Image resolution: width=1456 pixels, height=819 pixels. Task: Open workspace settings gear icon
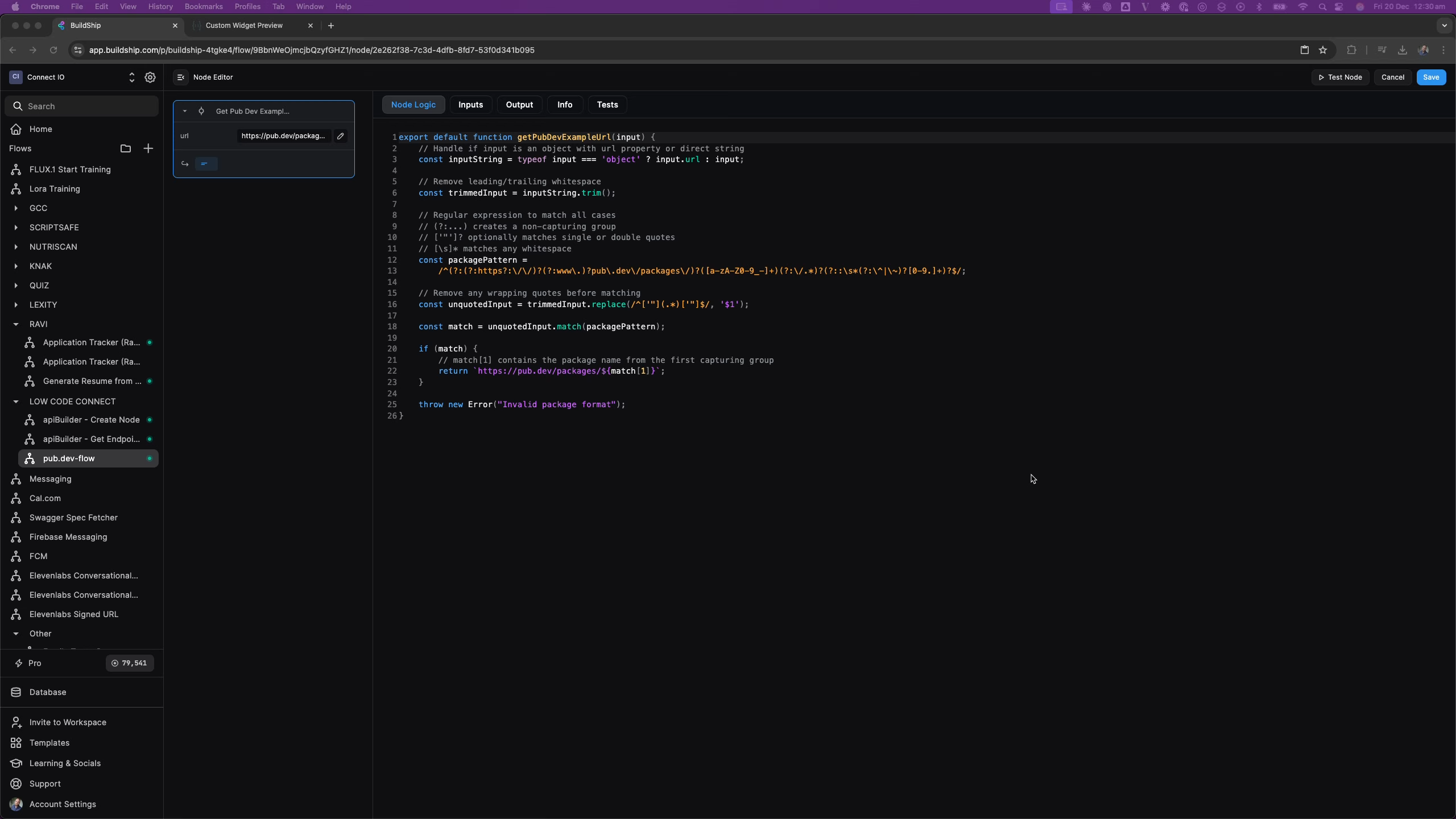[150, 77]
